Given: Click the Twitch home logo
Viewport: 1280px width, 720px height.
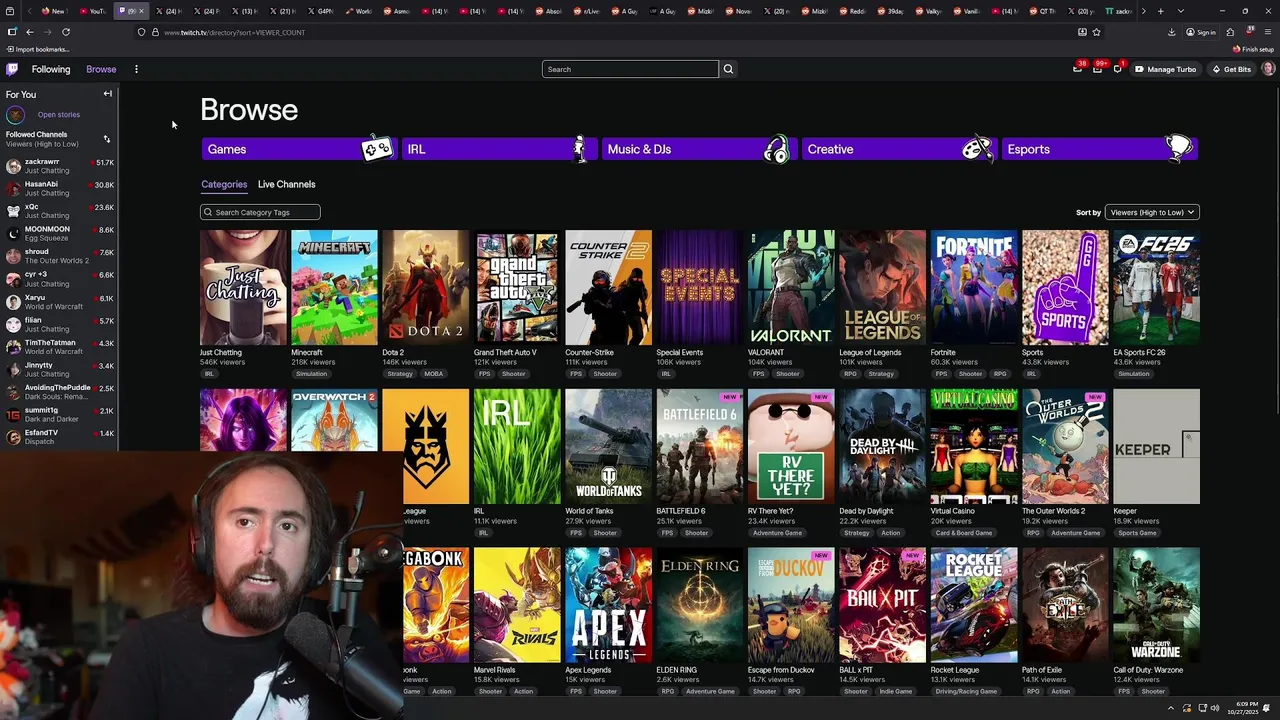Looking at the screenshot, I should tap(12, 69).
